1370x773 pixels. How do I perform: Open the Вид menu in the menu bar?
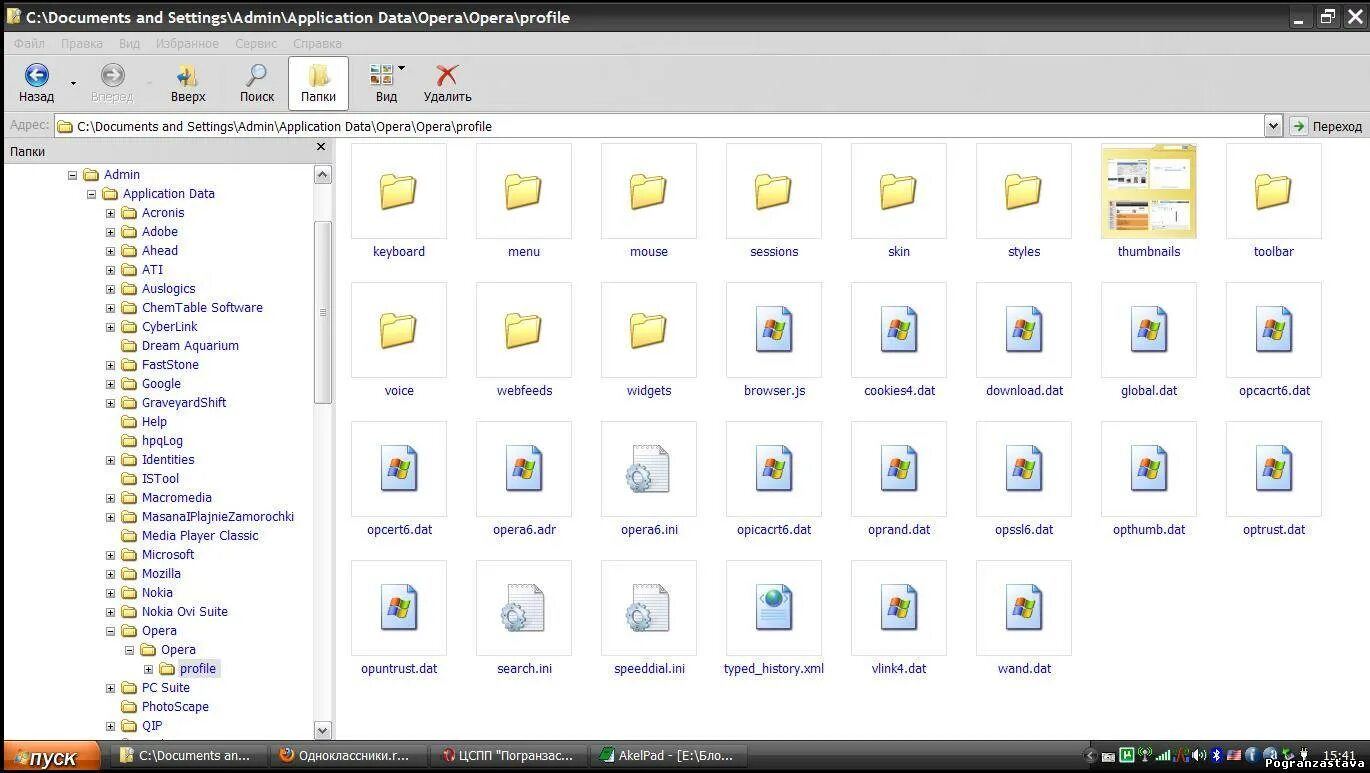pyautogui.click(x=129, y=43)
